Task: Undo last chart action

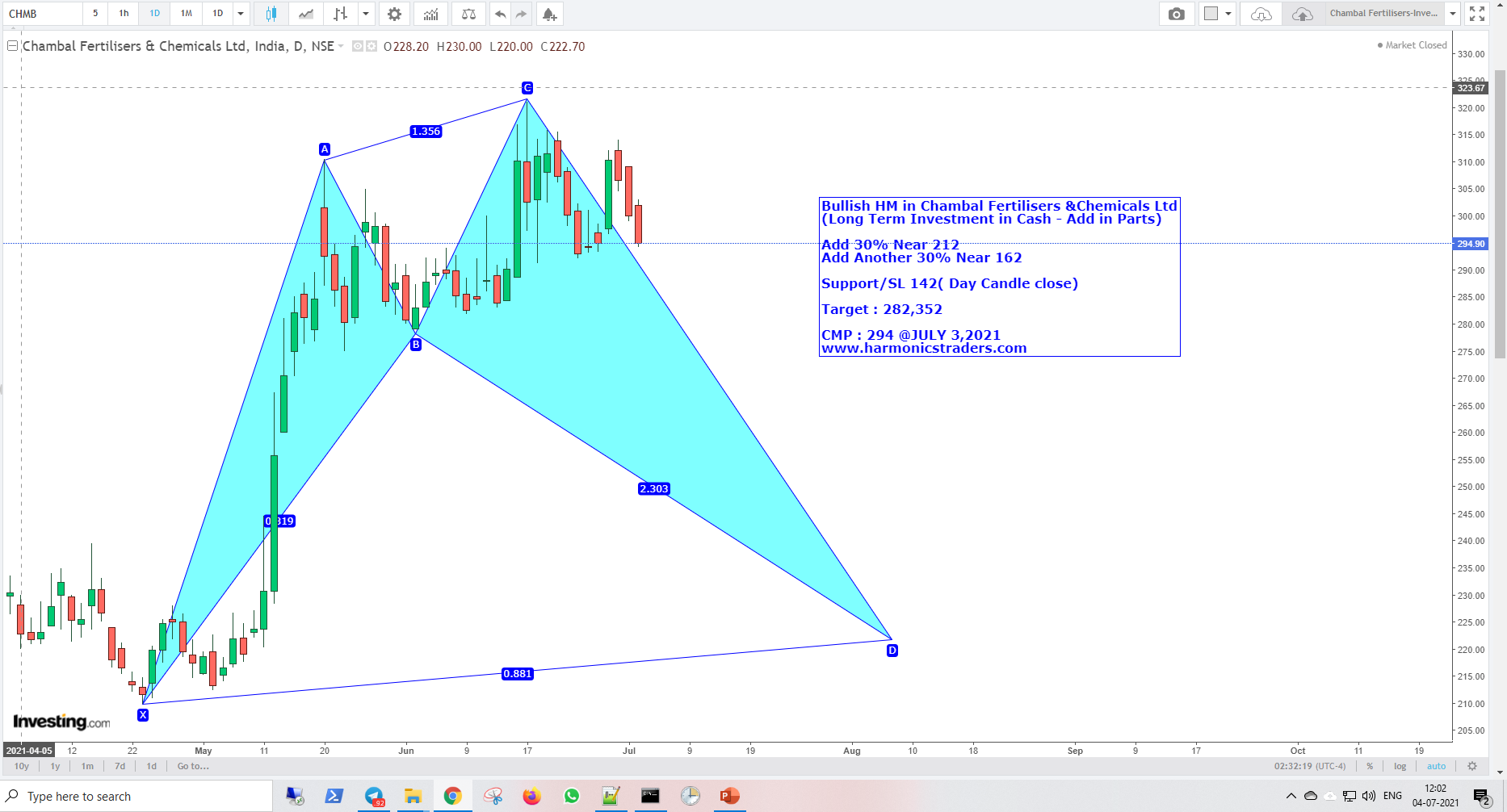Action: (501, 14)
